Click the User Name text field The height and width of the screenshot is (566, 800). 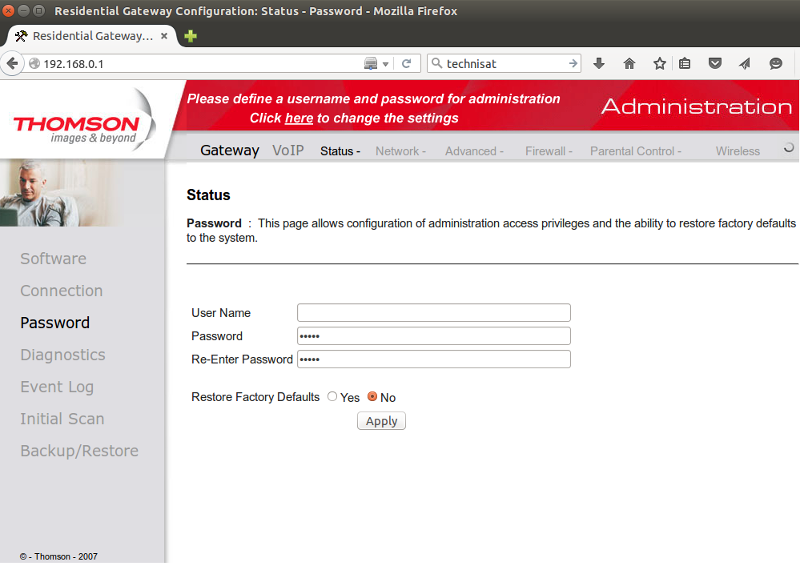point(433,313)
